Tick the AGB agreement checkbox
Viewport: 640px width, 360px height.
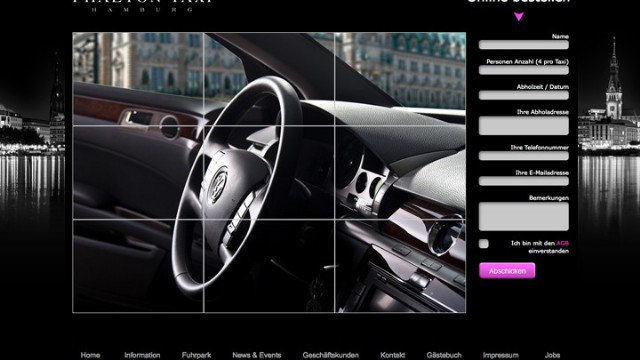point(484,244)
